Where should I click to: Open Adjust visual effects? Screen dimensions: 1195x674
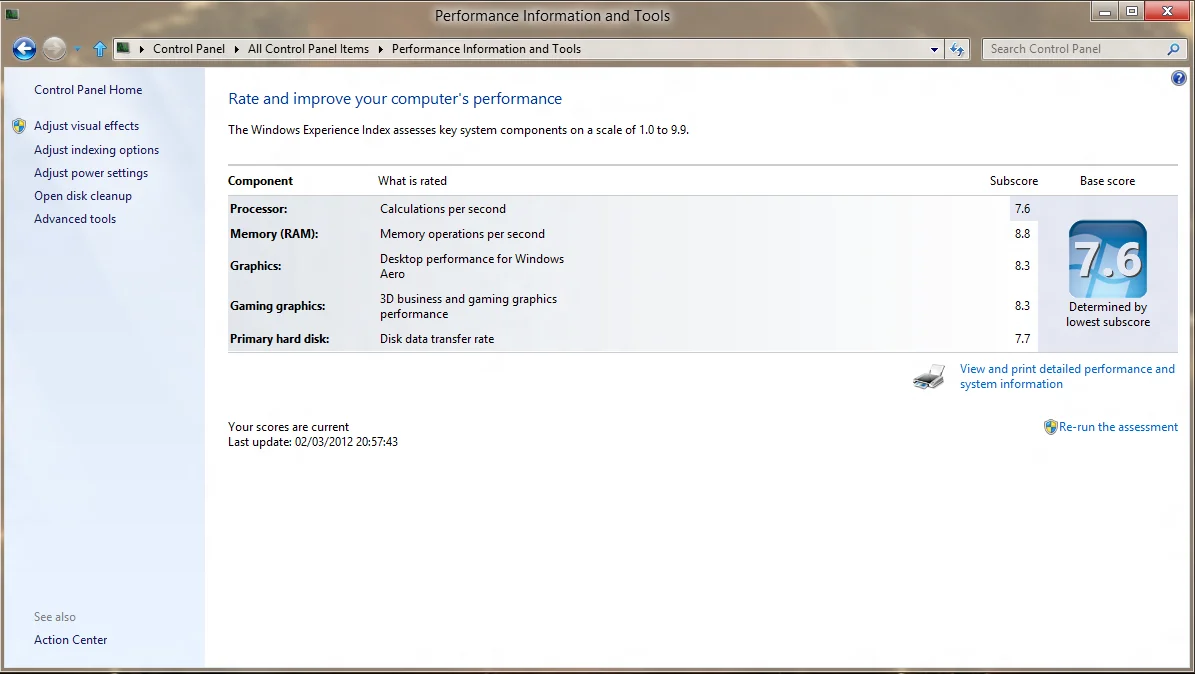pos(86,126)
